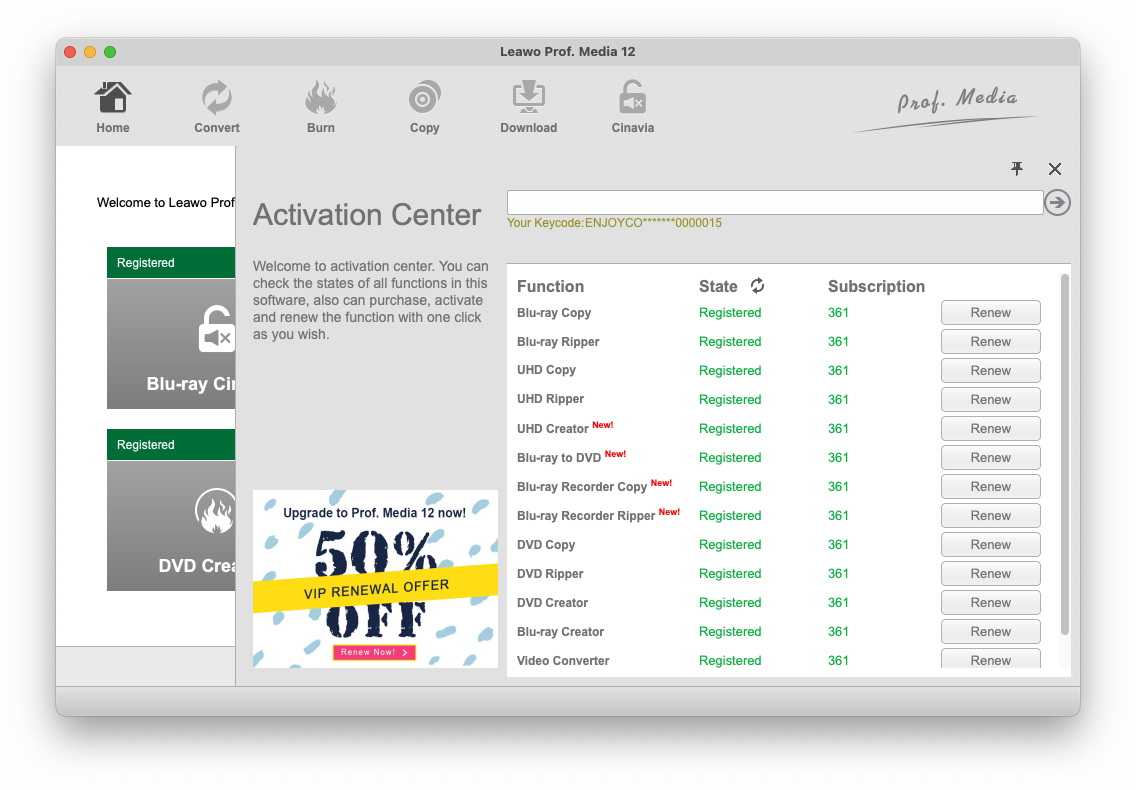
Task: Open the Copy module
Action: coord(425,107)
